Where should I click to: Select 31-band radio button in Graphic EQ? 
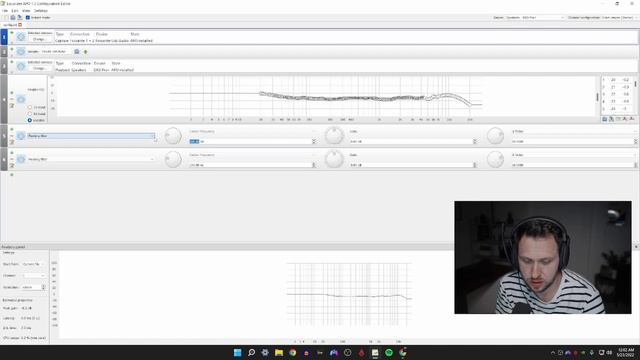coord(30,113)
